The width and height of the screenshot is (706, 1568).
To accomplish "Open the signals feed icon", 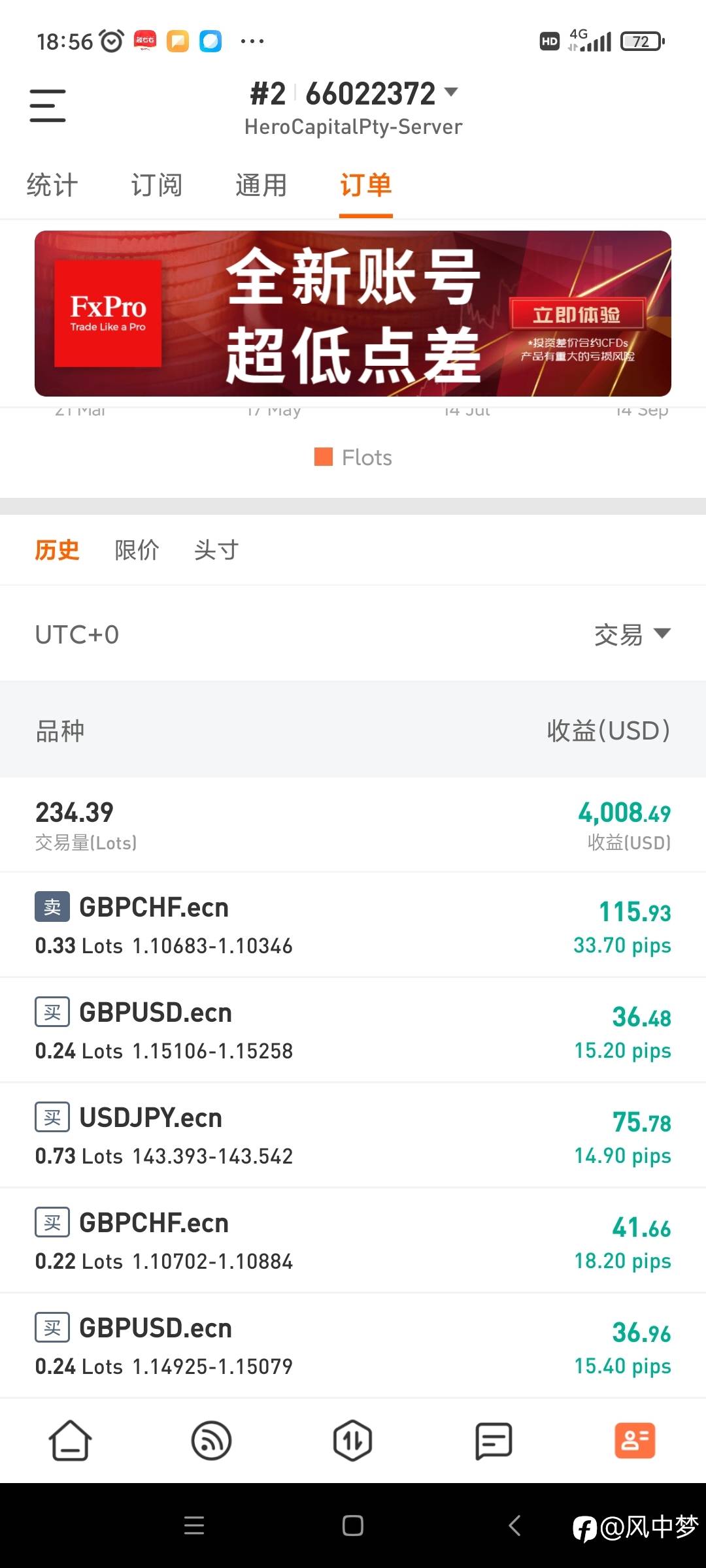I will coord(211,1441).
